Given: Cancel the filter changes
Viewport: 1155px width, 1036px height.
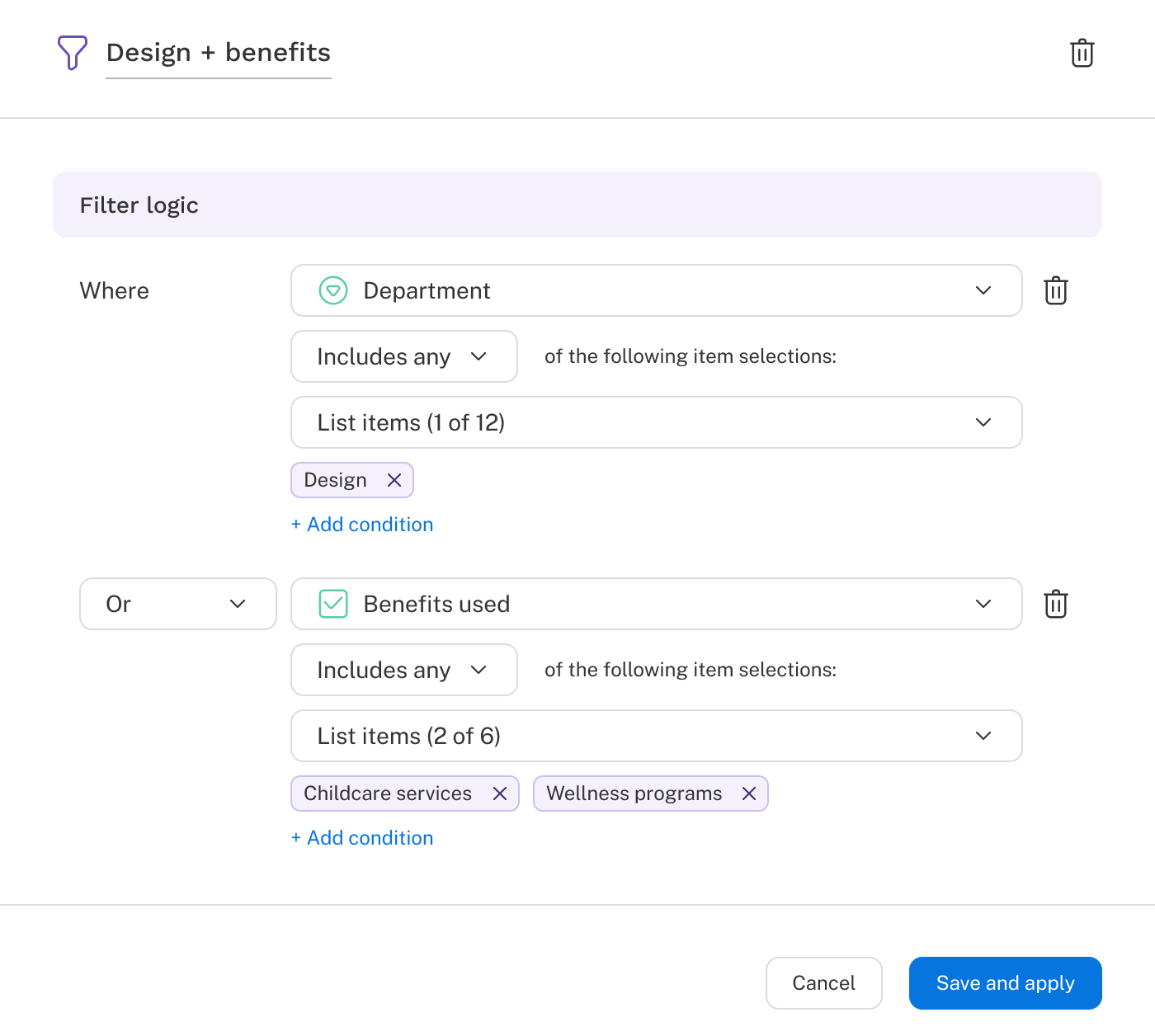Looking at the screenshot, I should [x=824, y=983].
